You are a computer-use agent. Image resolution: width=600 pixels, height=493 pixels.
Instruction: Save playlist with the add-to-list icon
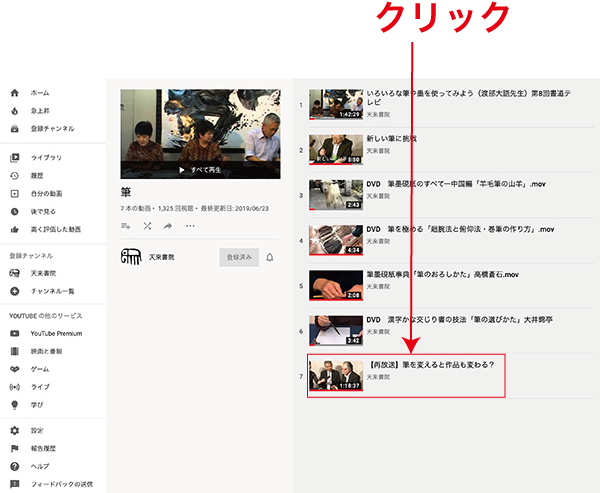coord(126,226)
